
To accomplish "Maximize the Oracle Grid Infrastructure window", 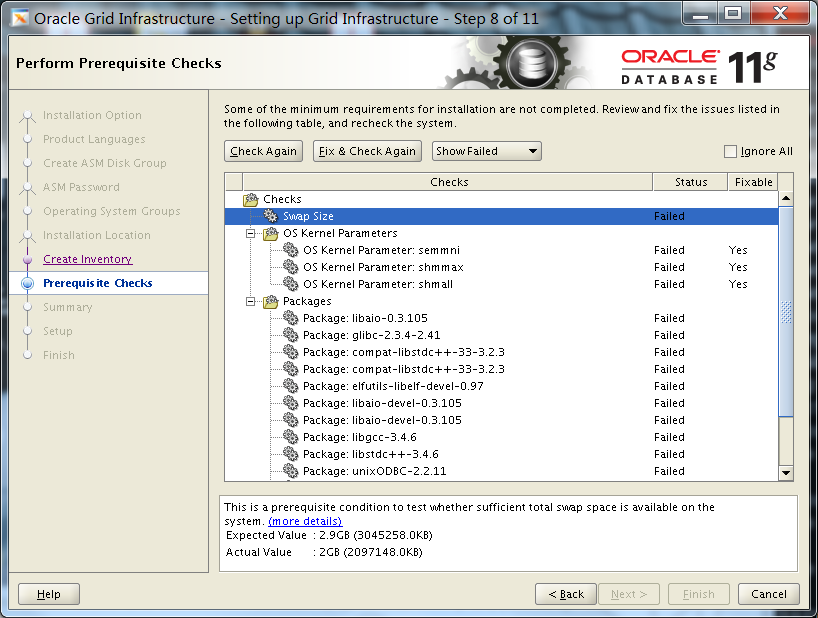I will [x=733, y=14].
